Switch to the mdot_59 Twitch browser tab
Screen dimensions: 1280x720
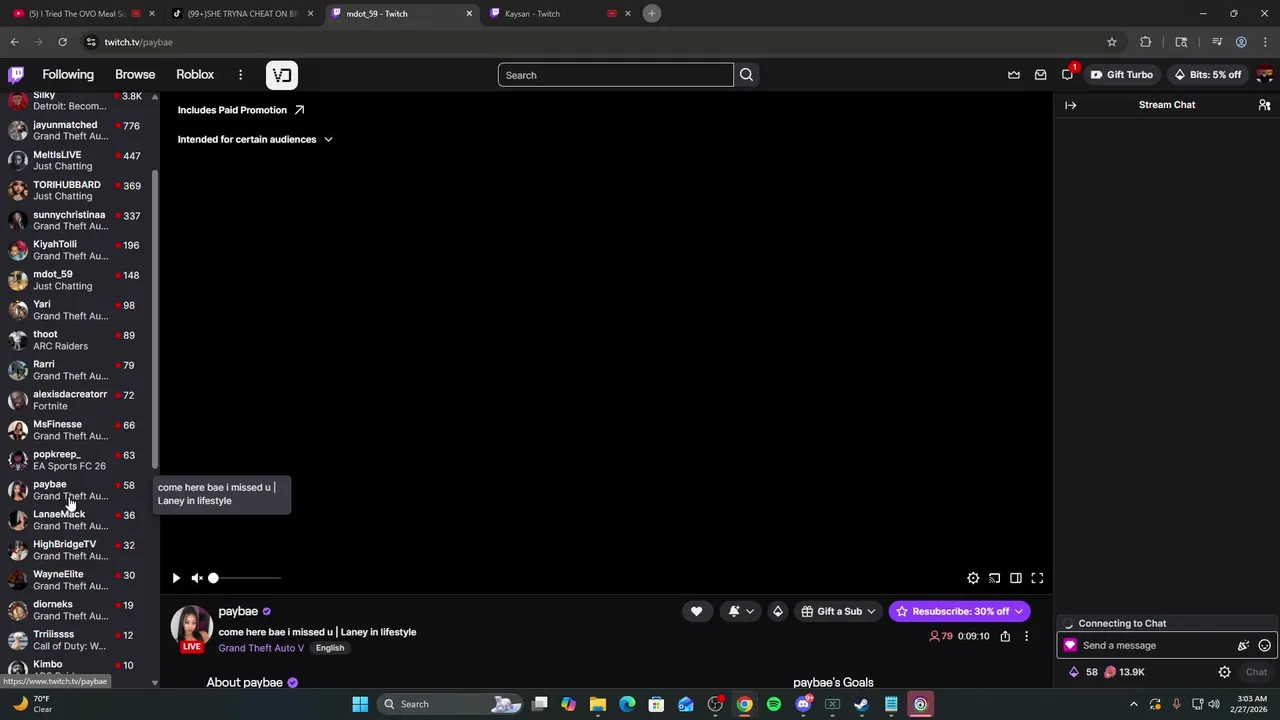pyautogui.click(x=400, y=13)
